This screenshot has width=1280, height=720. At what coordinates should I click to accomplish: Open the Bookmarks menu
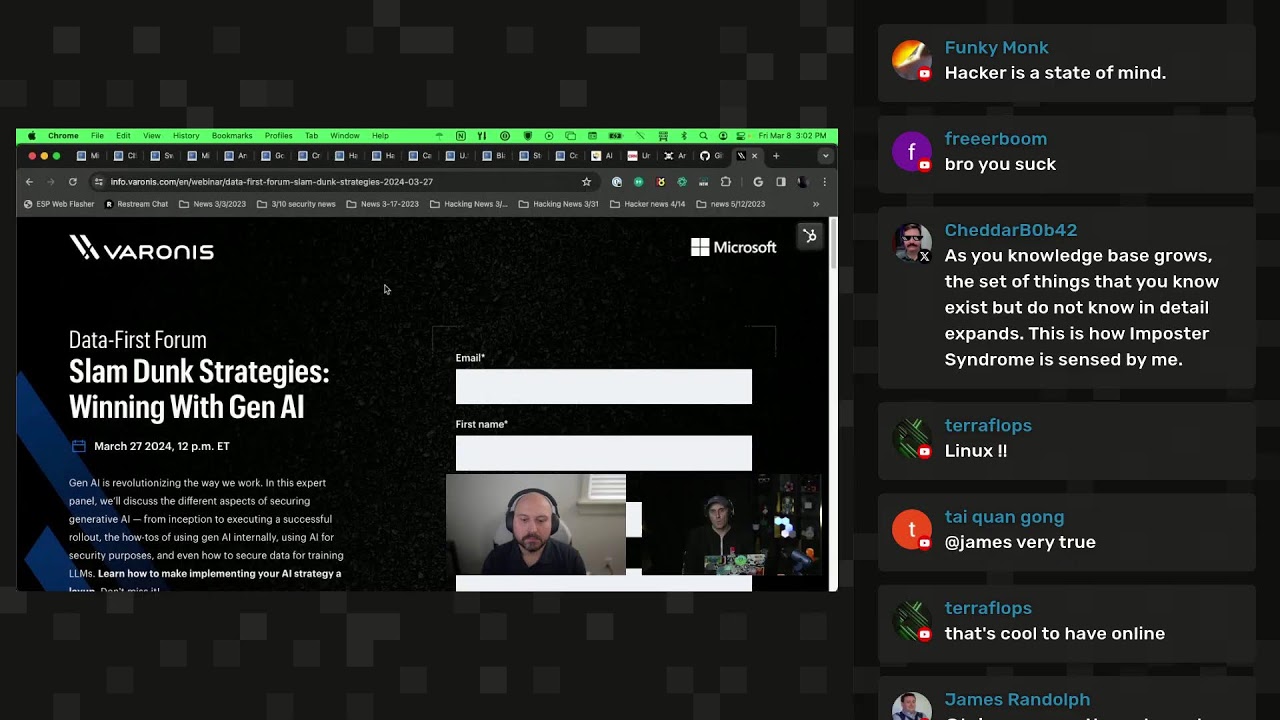(x=231, y=136)
